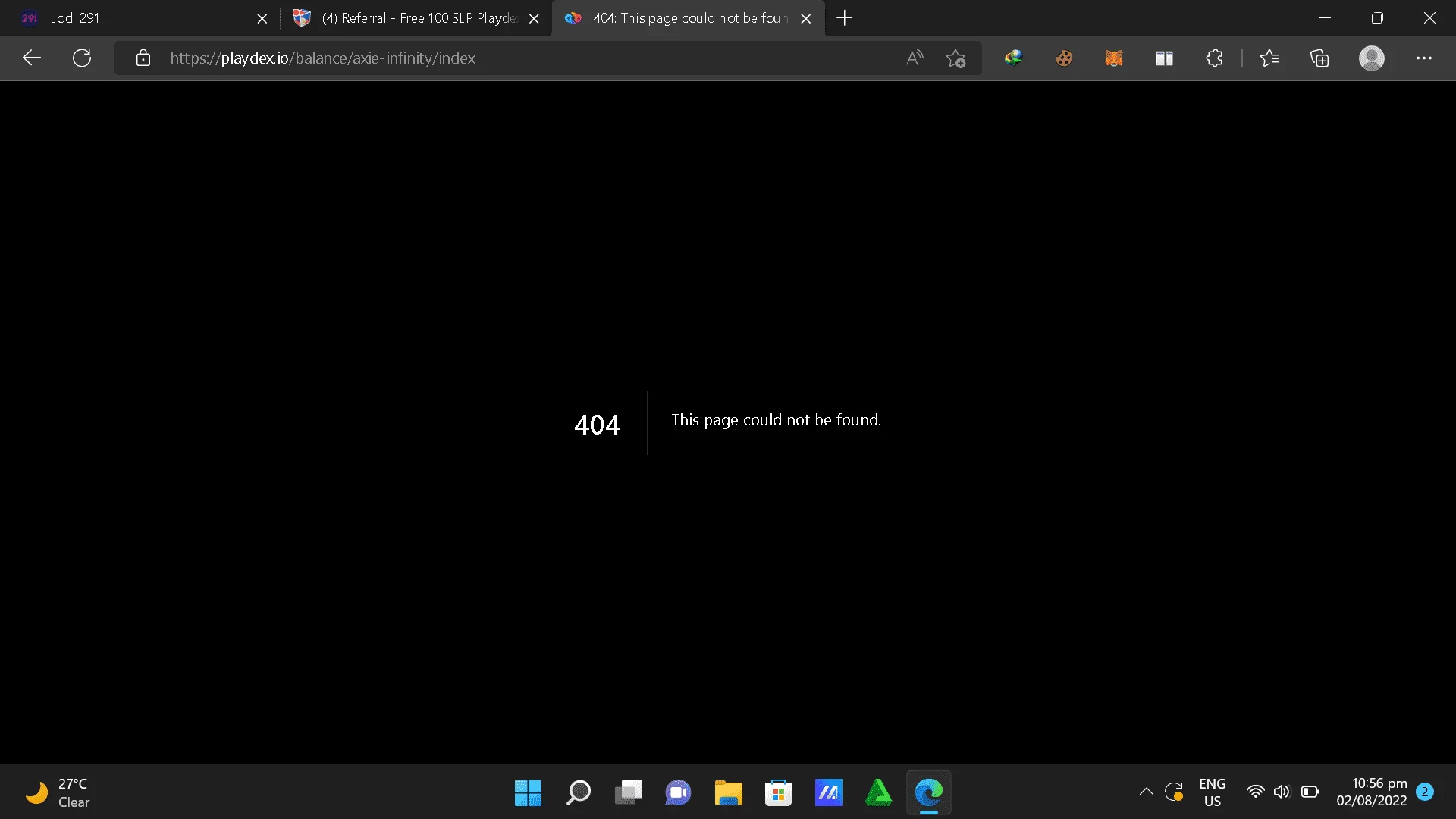Click 'This page could not be found.' message

click(x=776, y=420)
